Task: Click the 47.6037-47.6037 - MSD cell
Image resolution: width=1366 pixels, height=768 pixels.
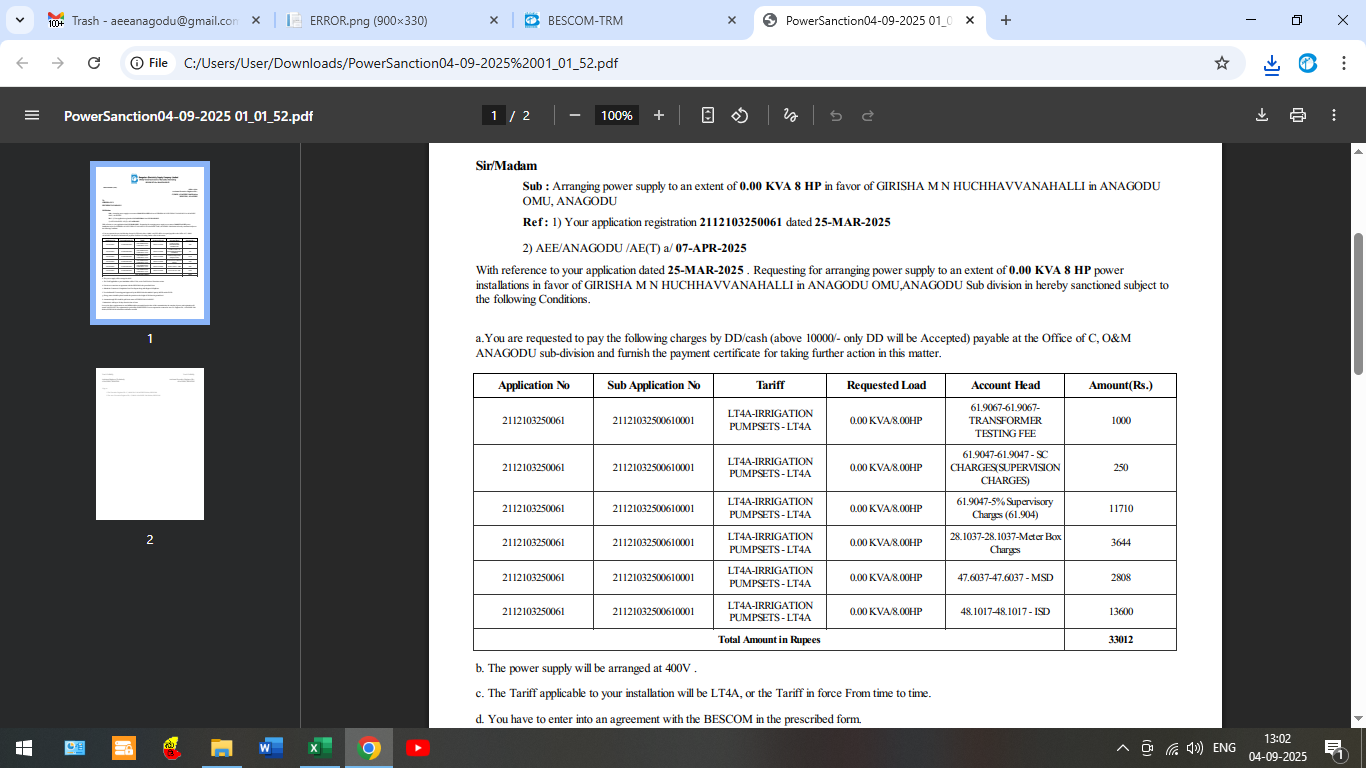Action: pos(1005,577)
